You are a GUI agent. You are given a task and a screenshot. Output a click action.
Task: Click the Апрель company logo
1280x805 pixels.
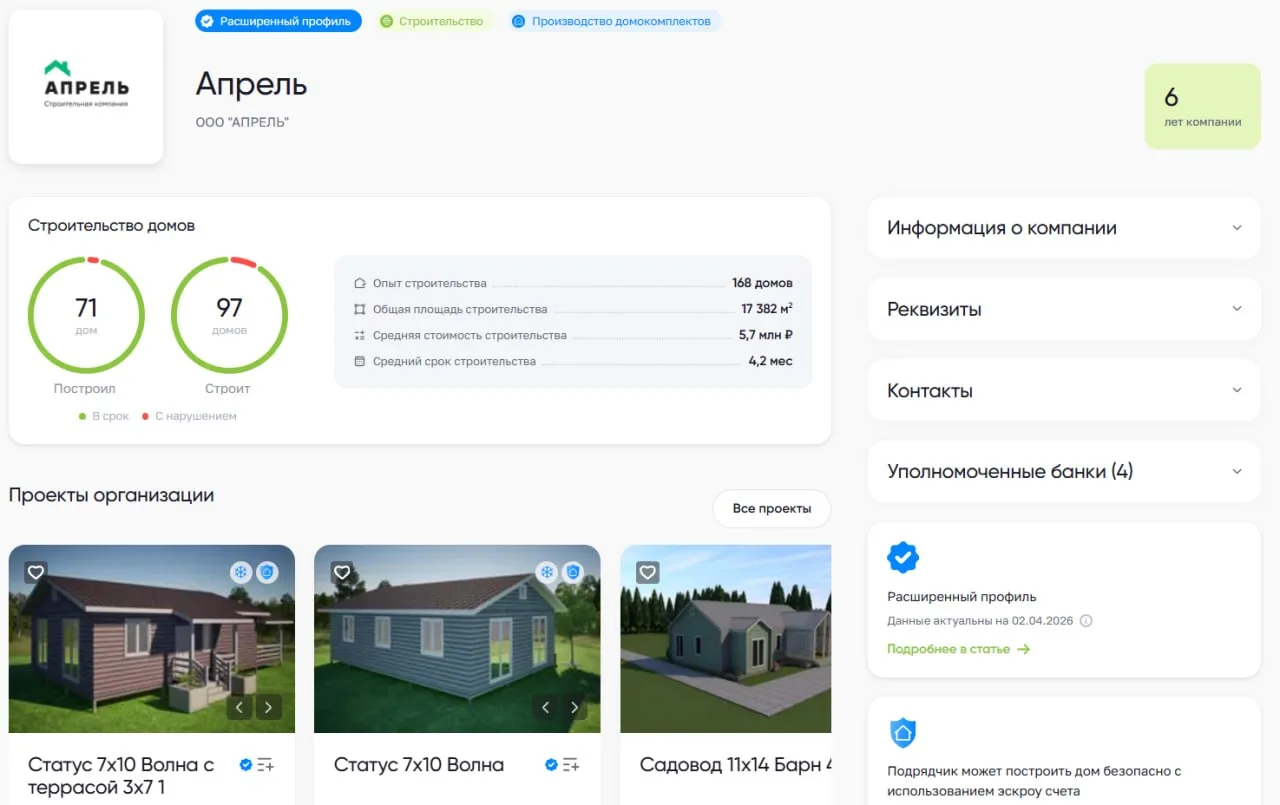86,87
